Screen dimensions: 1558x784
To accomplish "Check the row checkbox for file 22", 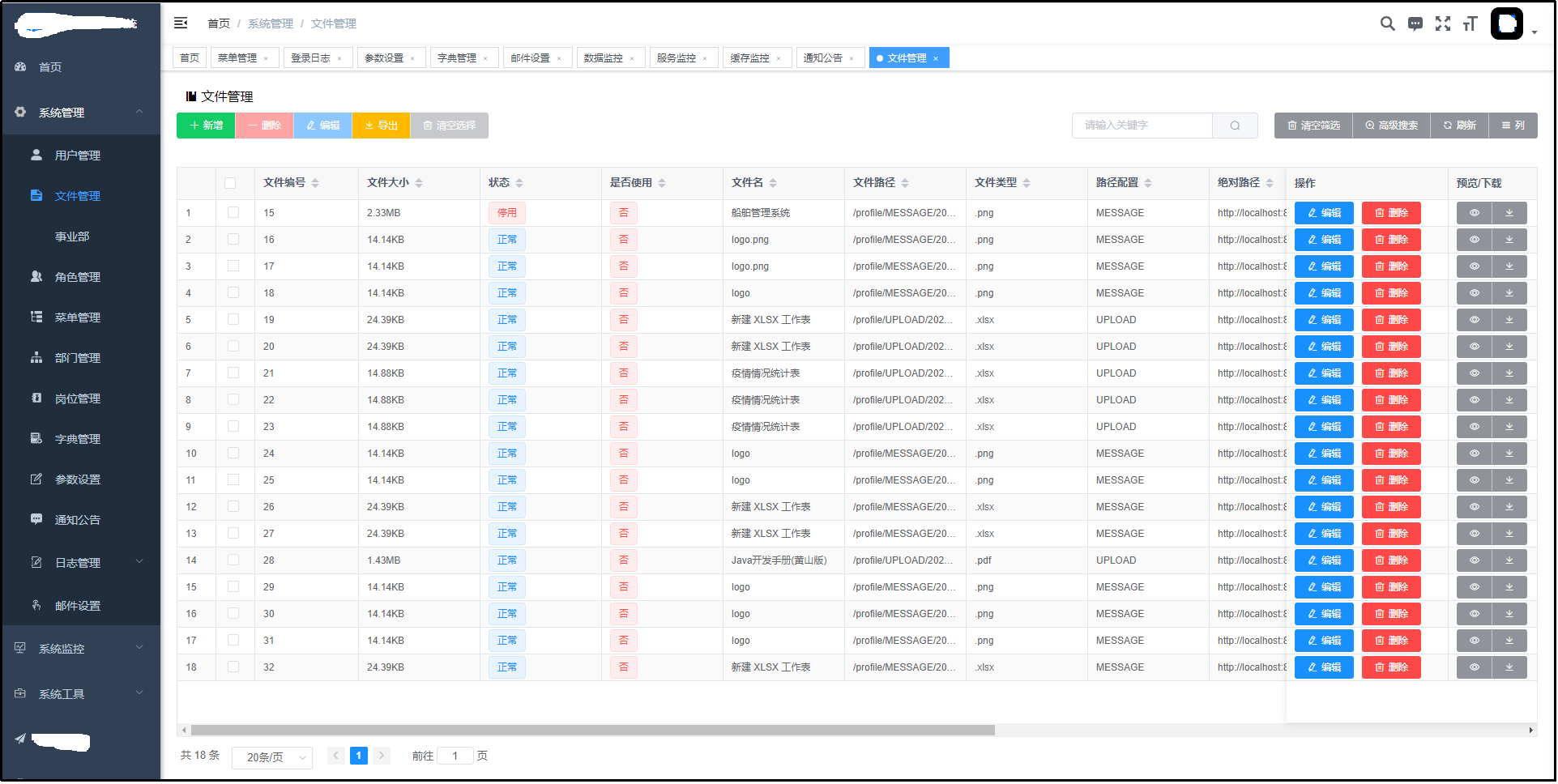I will click(x=233, y=399).
